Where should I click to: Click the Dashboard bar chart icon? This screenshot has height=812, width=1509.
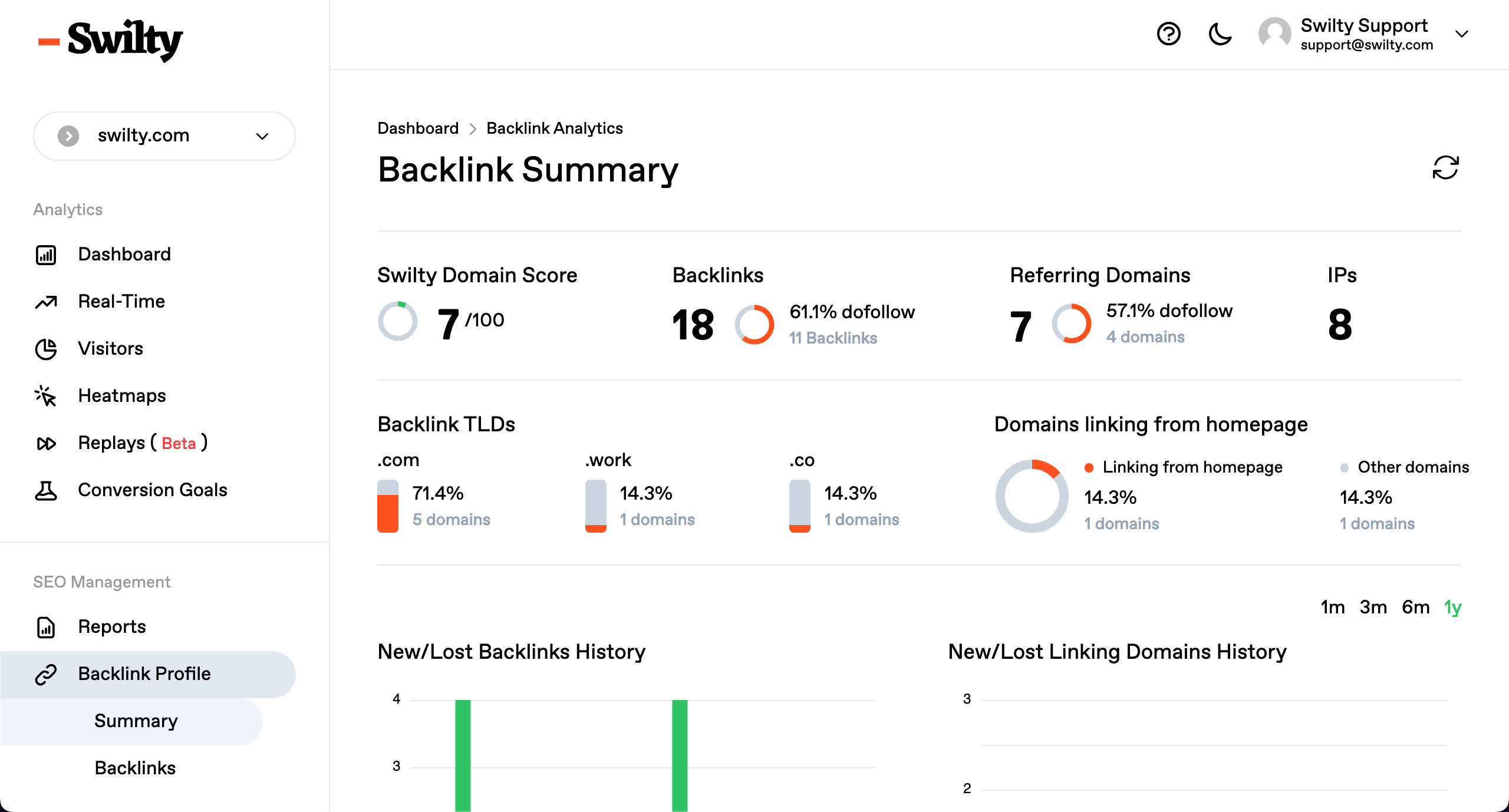46,255
